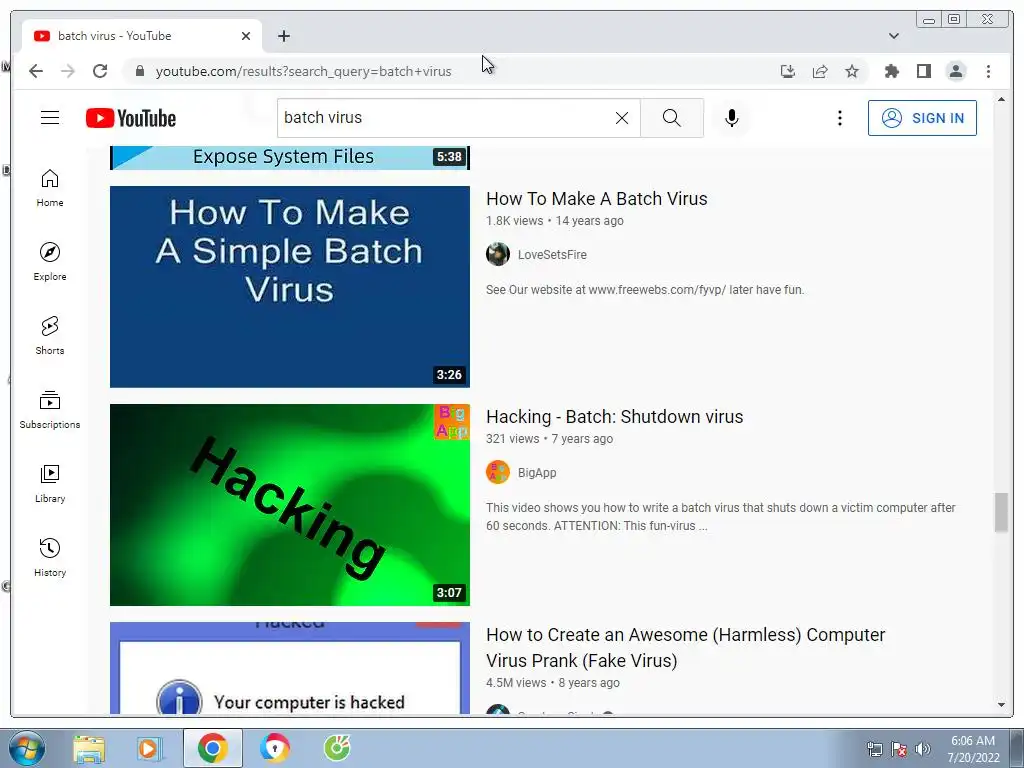The height and width of the screenshot is (768, 1024).
Task: Clear the search box with X
Action: [622, 118]
